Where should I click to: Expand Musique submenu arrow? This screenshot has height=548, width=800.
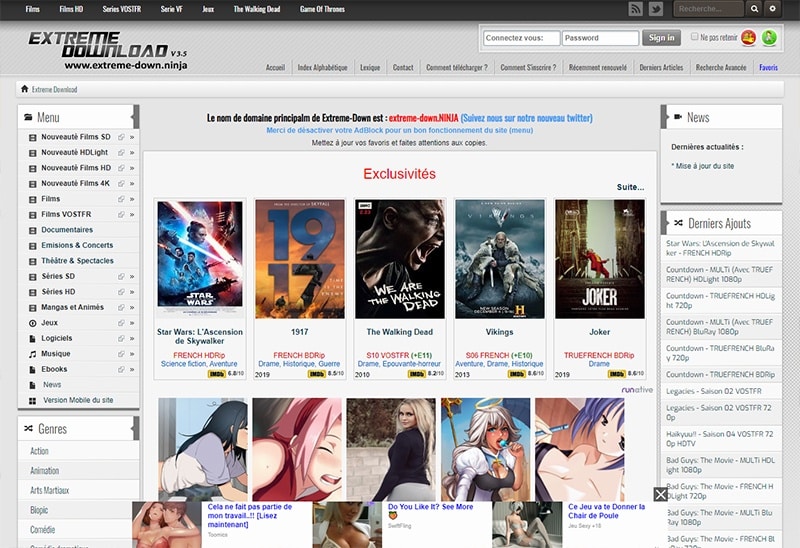132,354
